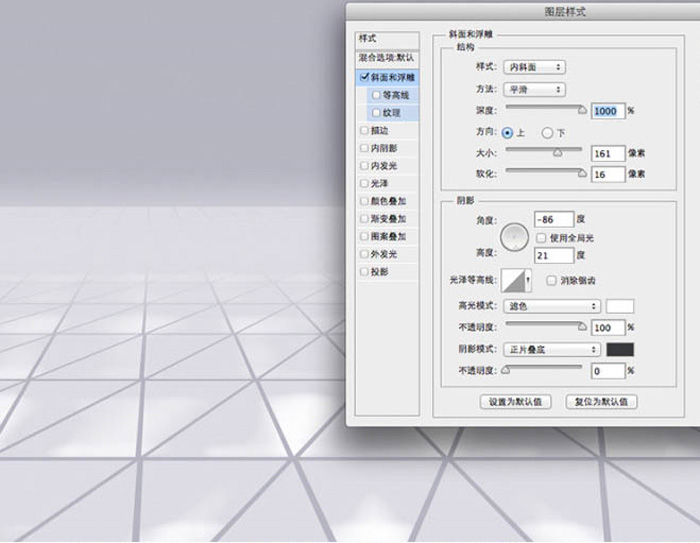Click the angle dial control
The width and height of the screenshot is (700, 543).
click(x=514, y=236)
